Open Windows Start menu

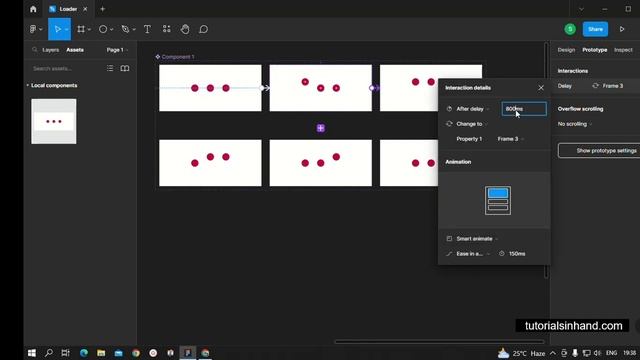[32, 353]
